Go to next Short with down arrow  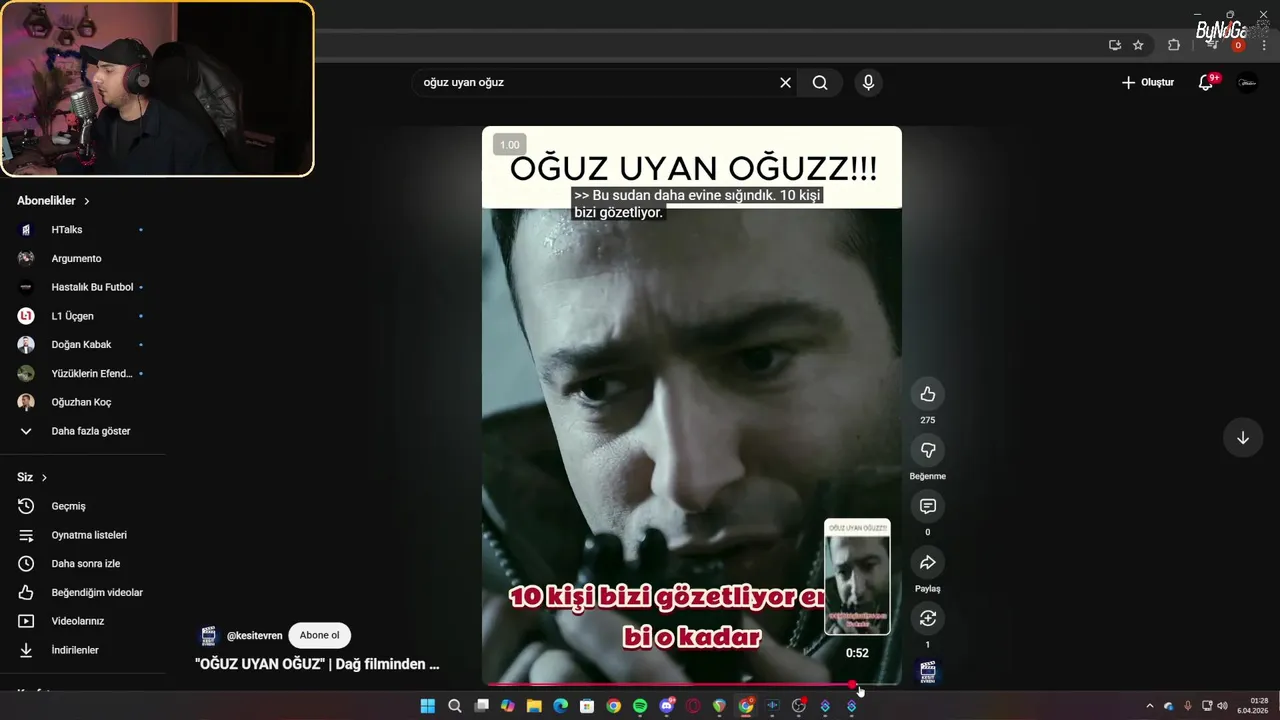coord(1243,438)
